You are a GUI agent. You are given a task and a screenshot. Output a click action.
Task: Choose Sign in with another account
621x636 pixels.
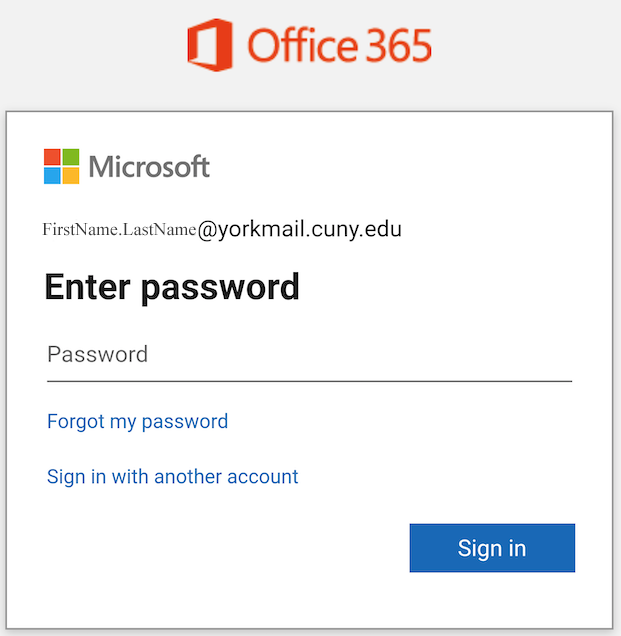click(173, 477)
